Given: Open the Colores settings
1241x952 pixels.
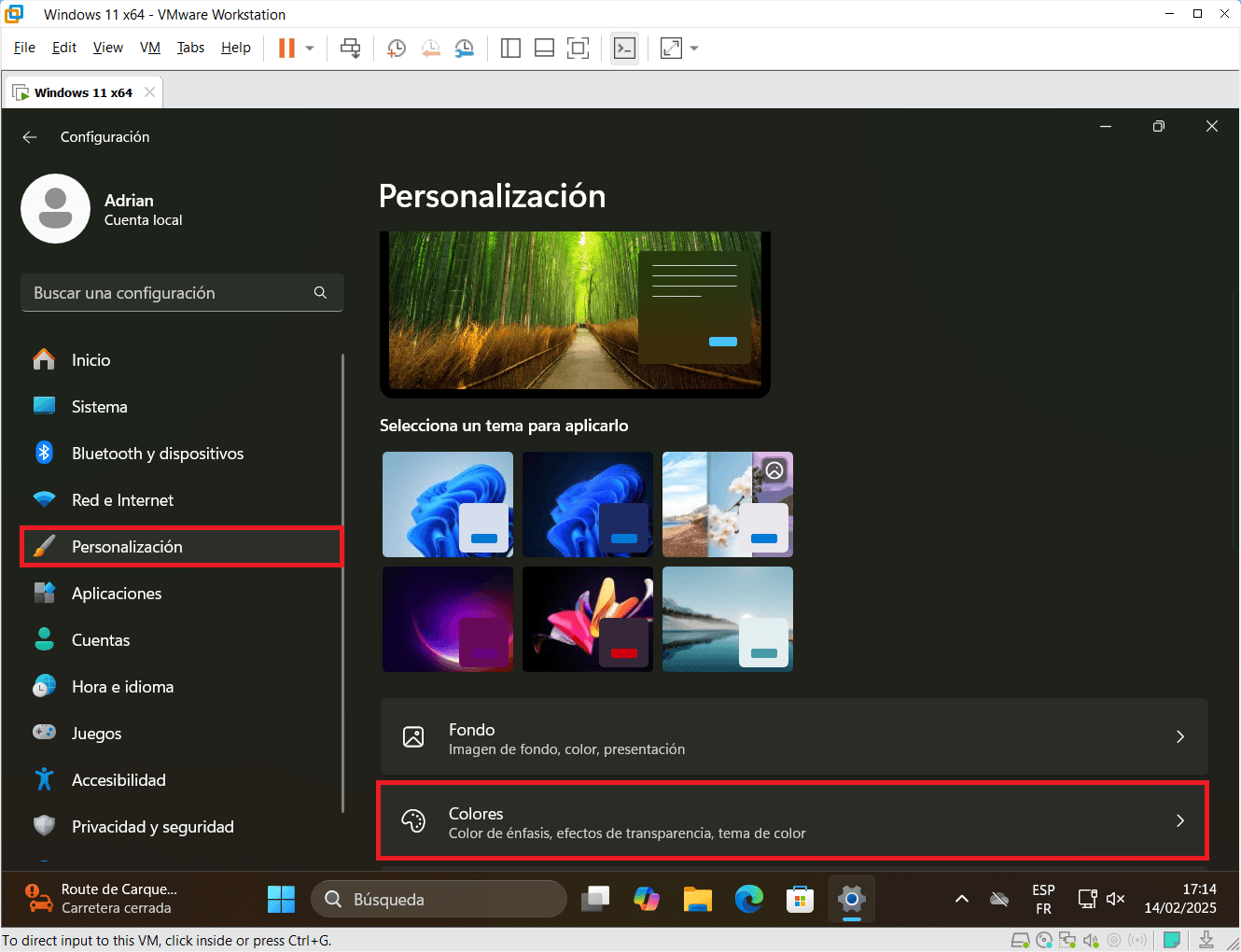Looking at the screenshot, I should (x=794, y=821).
